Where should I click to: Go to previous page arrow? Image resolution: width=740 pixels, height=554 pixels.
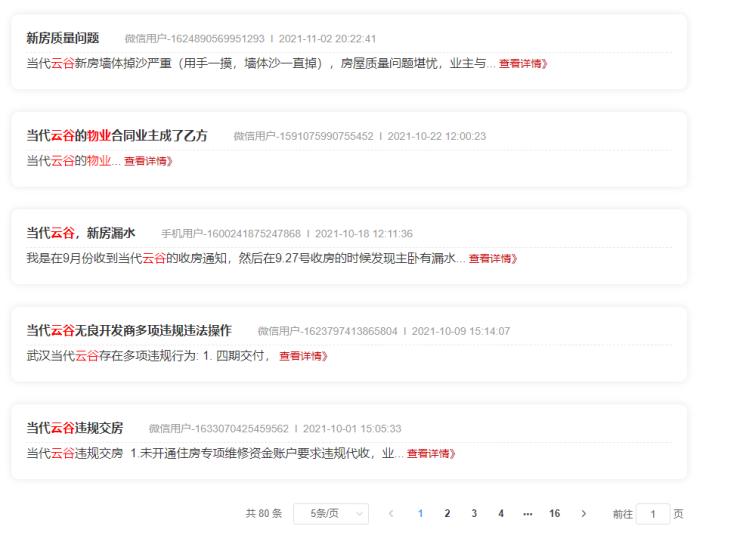point(391,513)
